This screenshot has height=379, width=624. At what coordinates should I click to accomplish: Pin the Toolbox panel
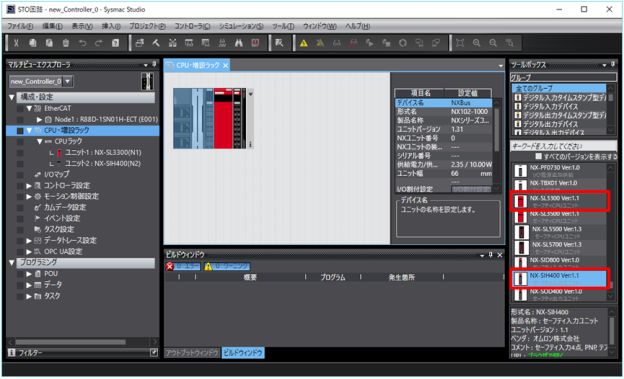612,64
